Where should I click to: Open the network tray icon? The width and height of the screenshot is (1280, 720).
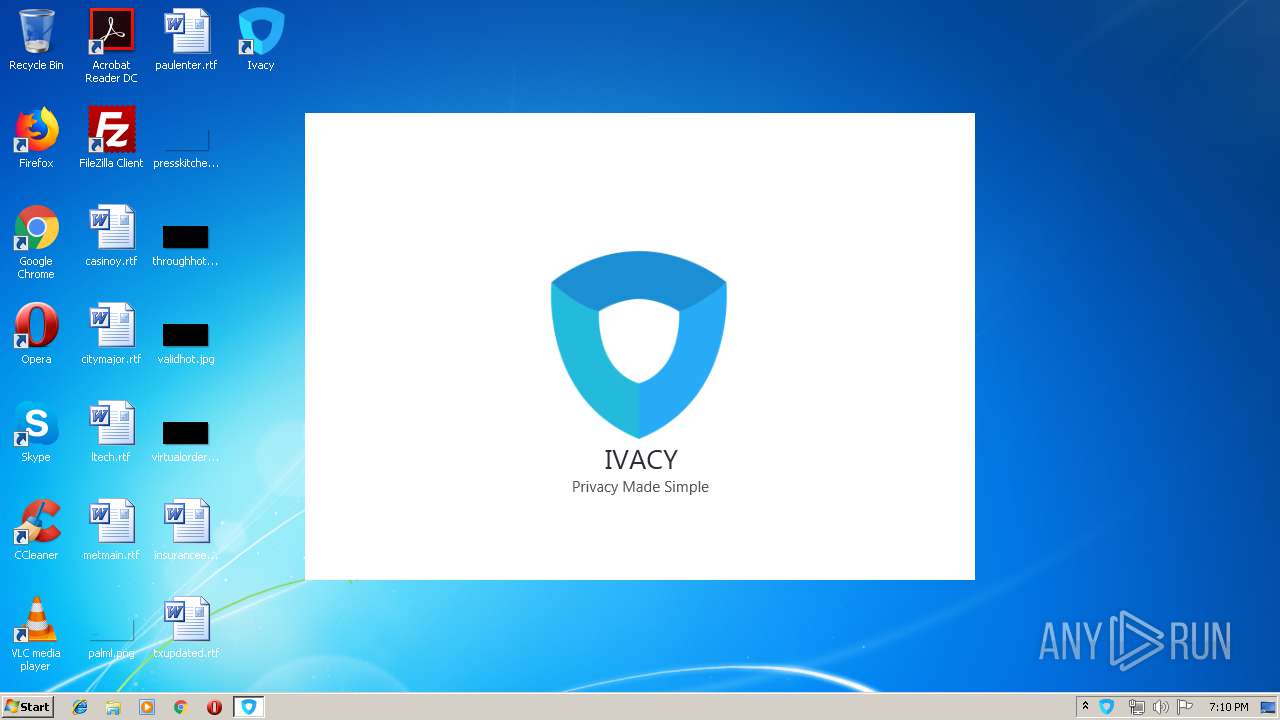pos(1136,707)
